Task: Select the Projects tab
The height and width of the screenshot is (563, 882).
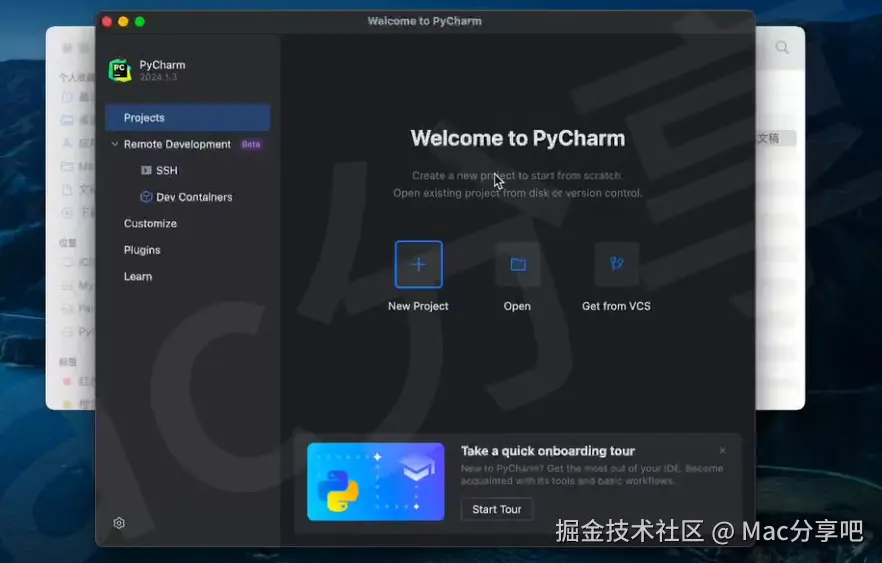Action: coord(187,118)
